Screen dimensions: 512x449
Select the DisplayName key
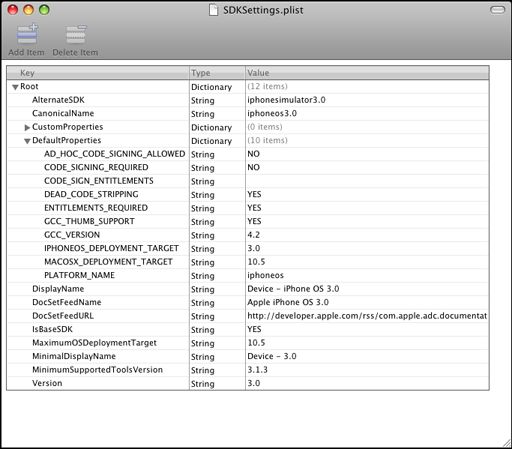58,289
